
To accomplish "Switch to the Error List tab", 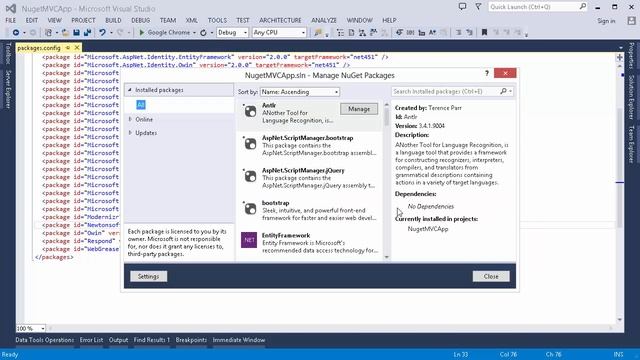I will click(x=91, y=340).
